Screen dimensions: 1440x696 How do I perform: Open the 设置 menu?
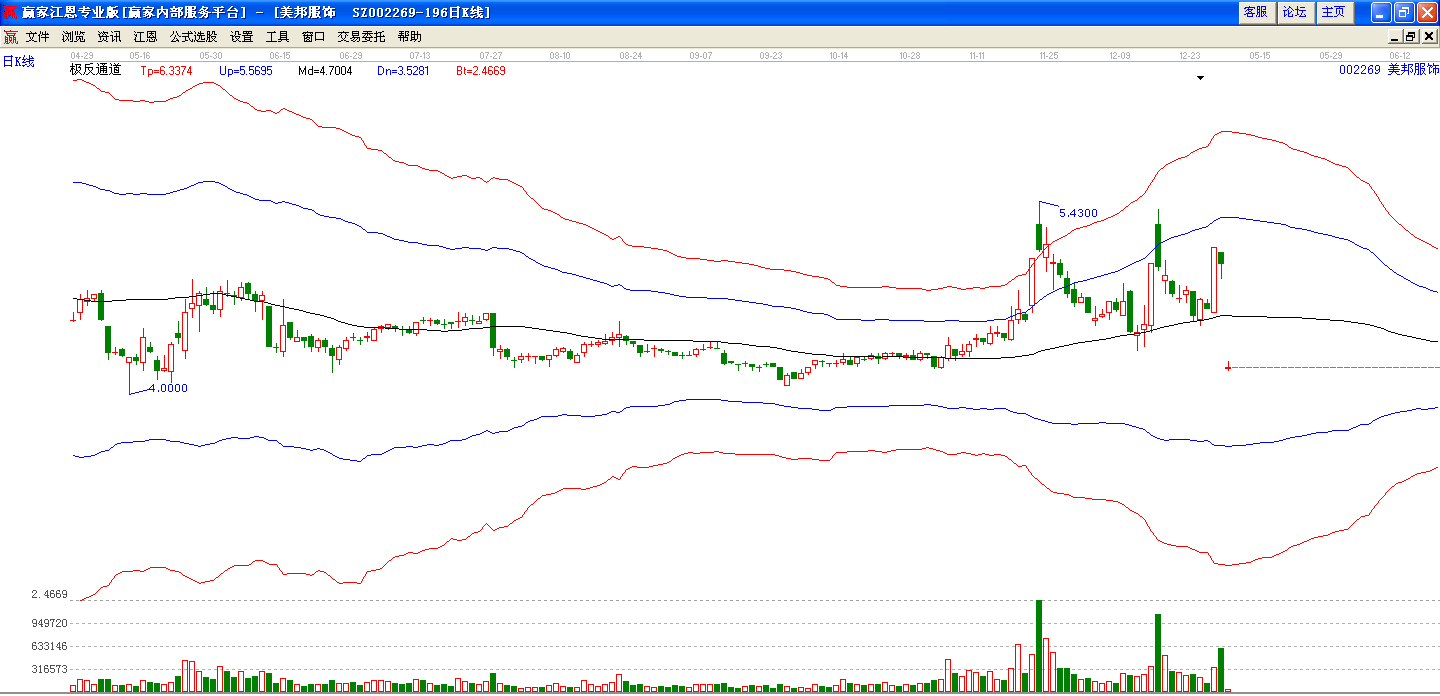click(x=241, y=37)
